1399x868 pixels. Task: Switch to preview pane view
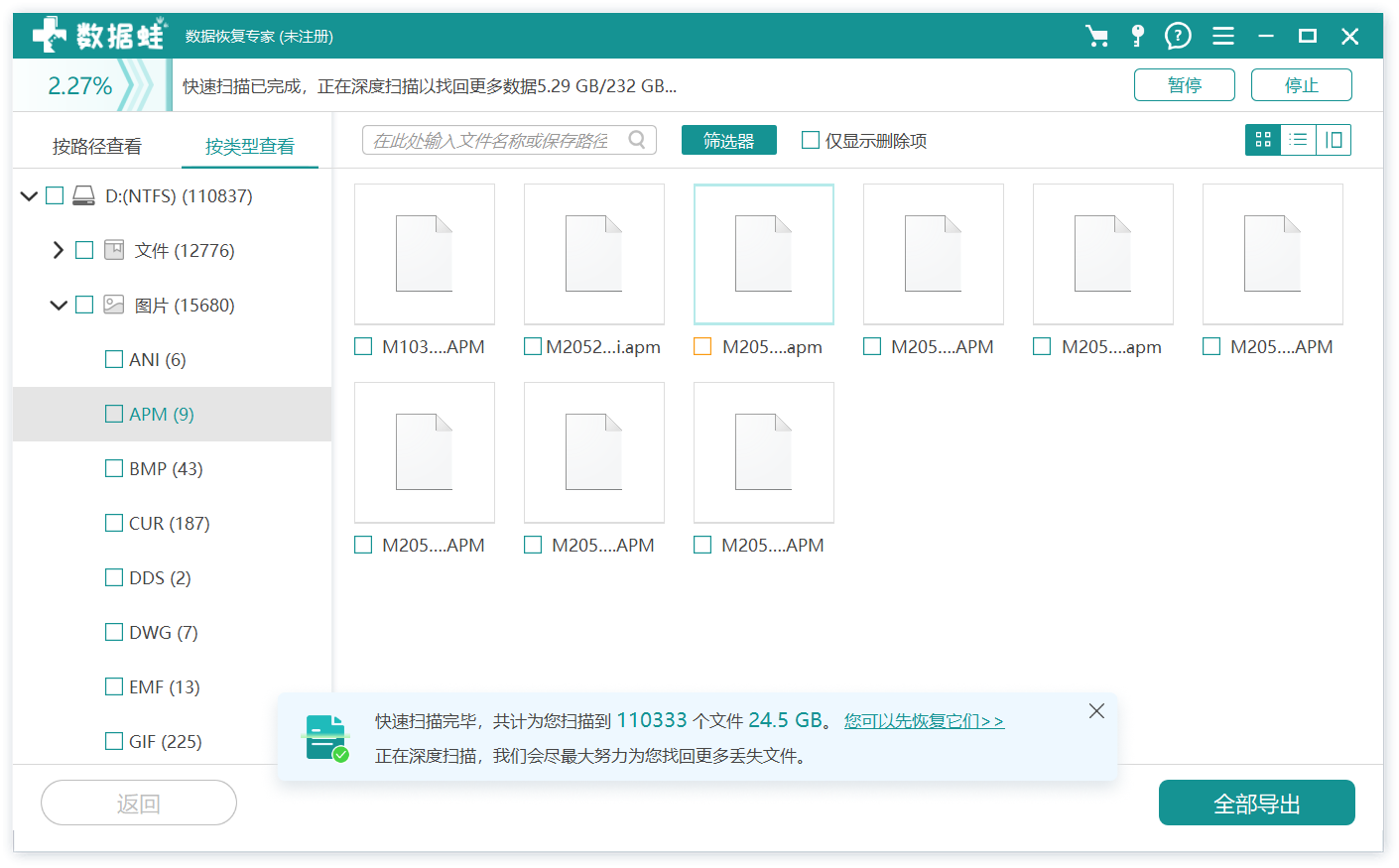1334,140
